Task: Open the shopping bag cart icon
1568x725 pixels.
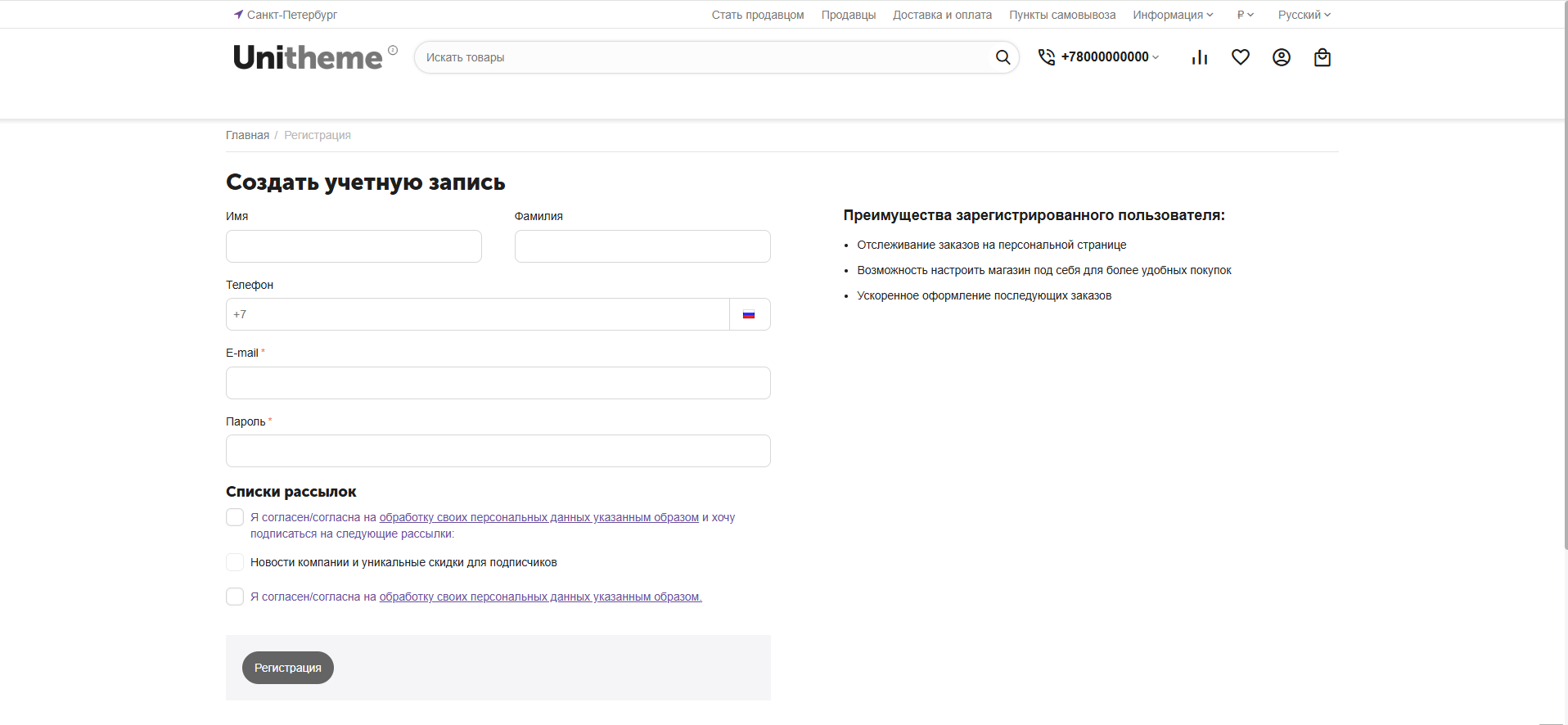Action: click(1322, 57)
